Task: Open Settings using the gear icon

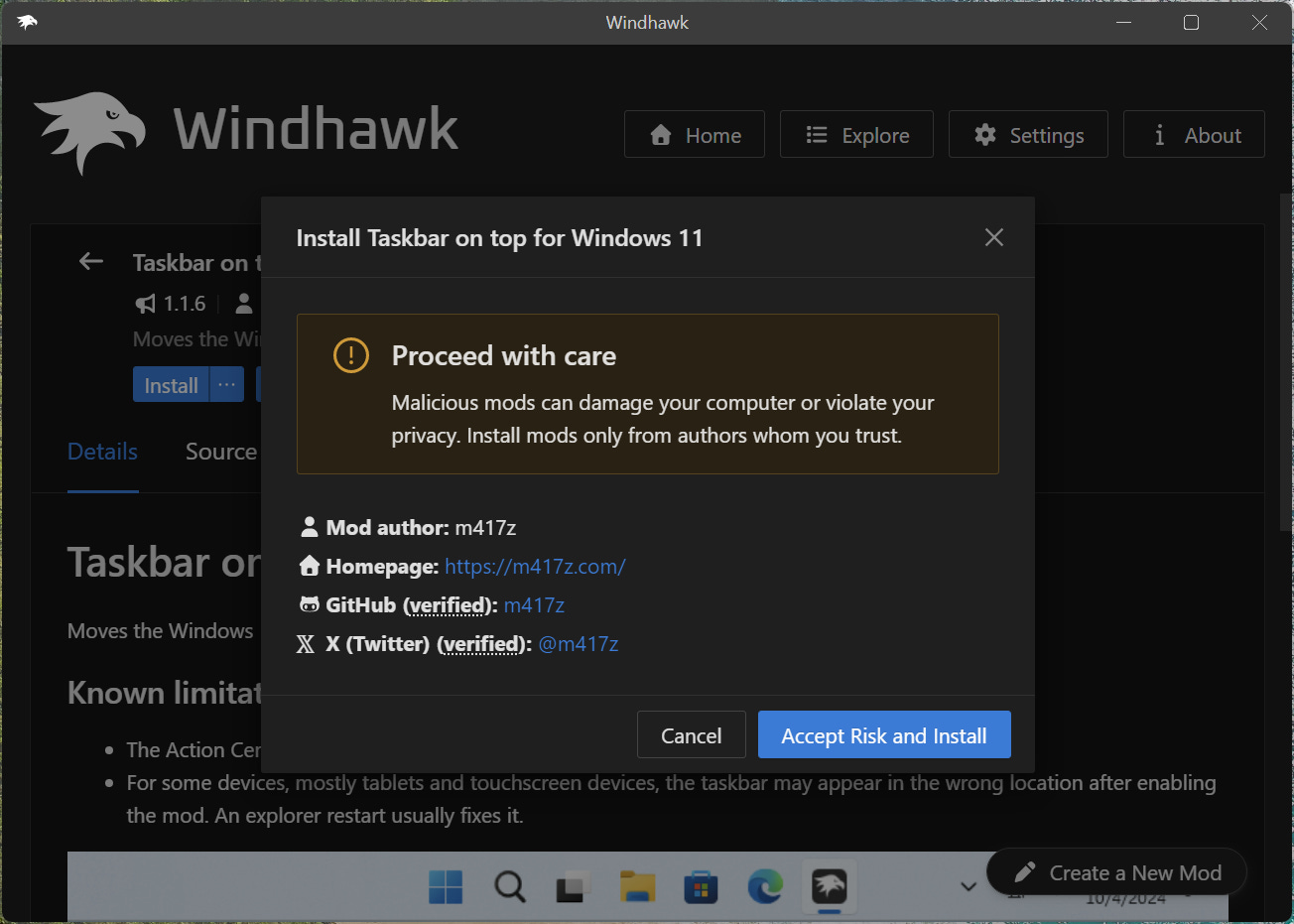Action: click(x=984, y=134)
